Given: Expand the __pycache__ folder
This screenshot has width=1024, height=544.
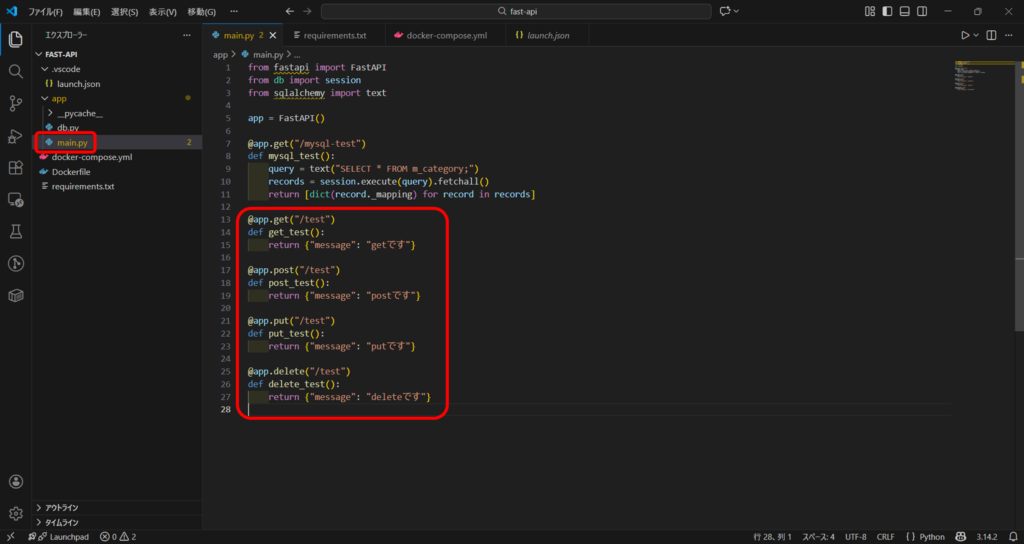Looking at the screenshot, I should (79, 113).
